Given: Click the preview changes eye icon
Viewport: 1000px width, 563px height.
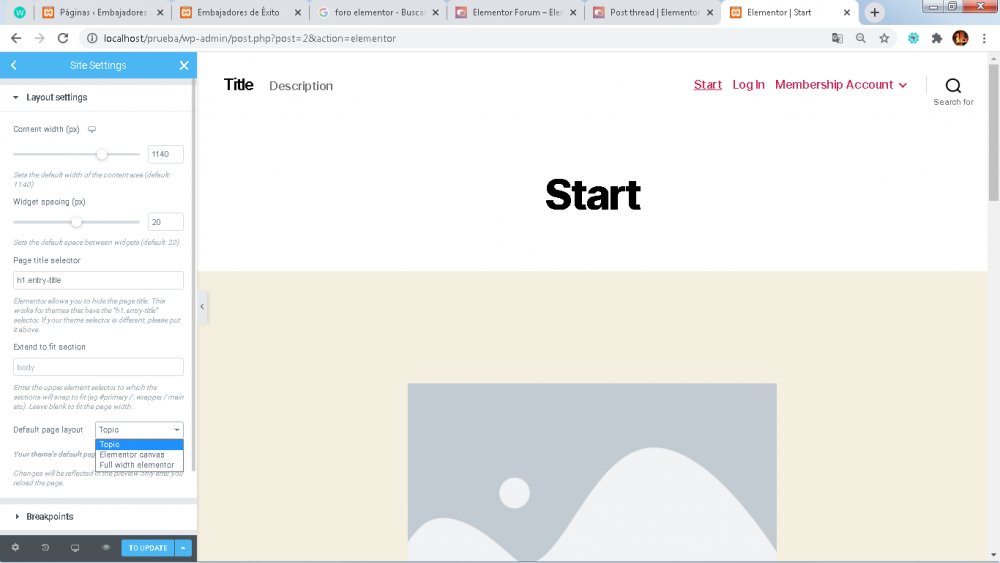Looking at the screenshot, I should coord(106,548).
